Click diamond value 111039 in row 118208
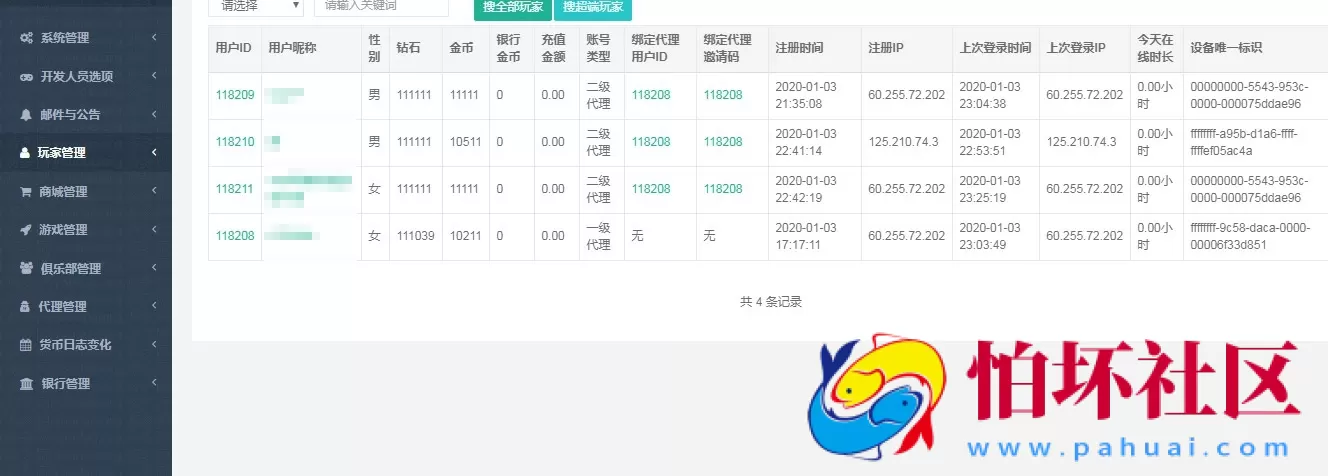The width and height of the screenshot is (1328, 476). 414,236
